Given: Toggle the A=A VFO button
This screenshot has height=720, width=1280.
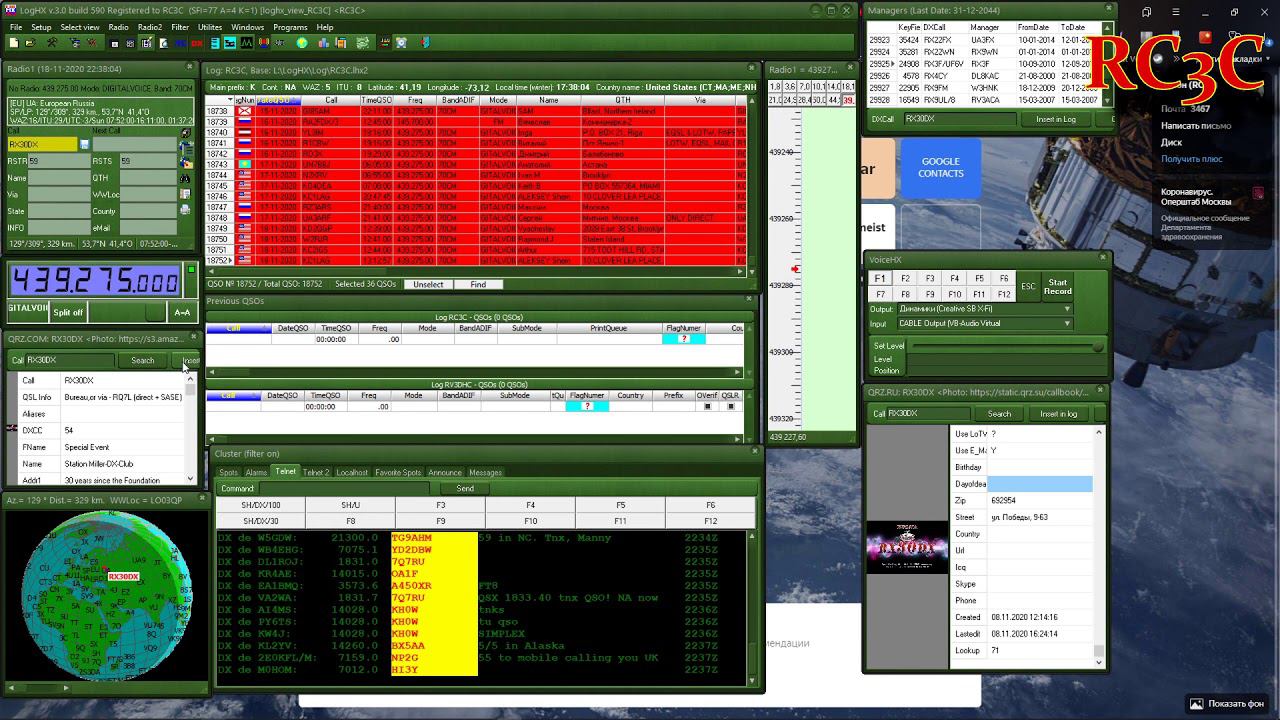Looking at the screenshot, I should click(x=182, y=312).
